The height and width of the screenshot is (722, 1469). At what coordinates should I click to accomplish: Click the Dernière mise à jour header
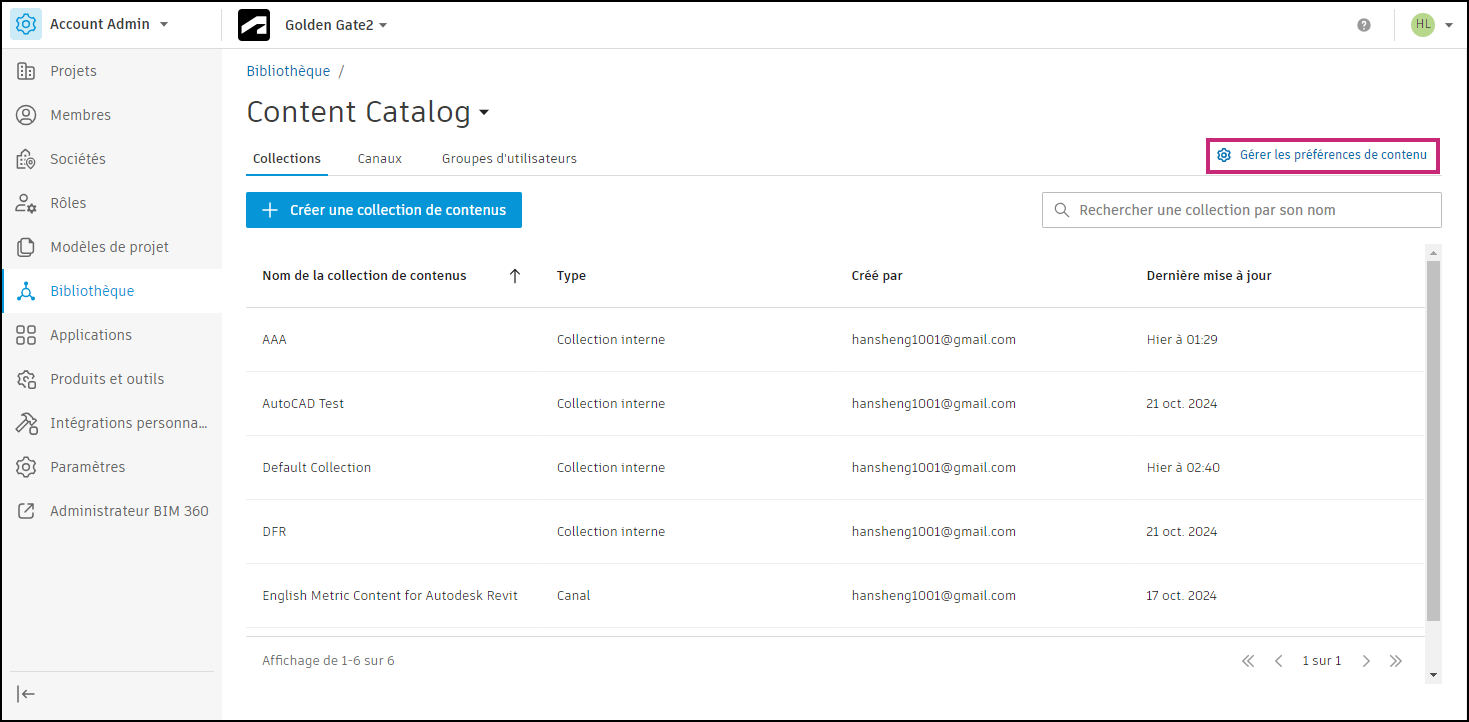tap(1209, 276)
